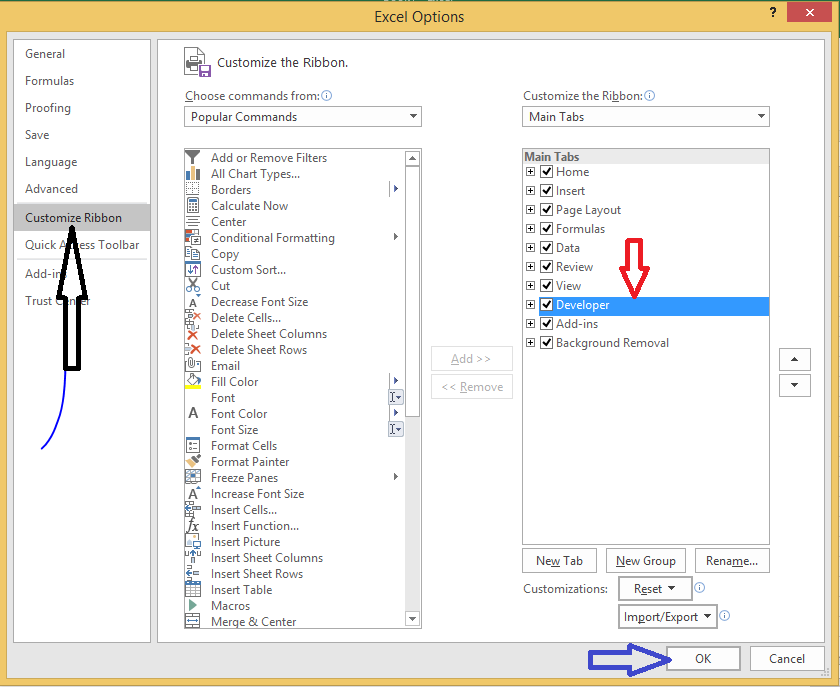Toggle the Page Layout checkbox
This screenshot has height=687, width=840.
(x=546, y=210)
